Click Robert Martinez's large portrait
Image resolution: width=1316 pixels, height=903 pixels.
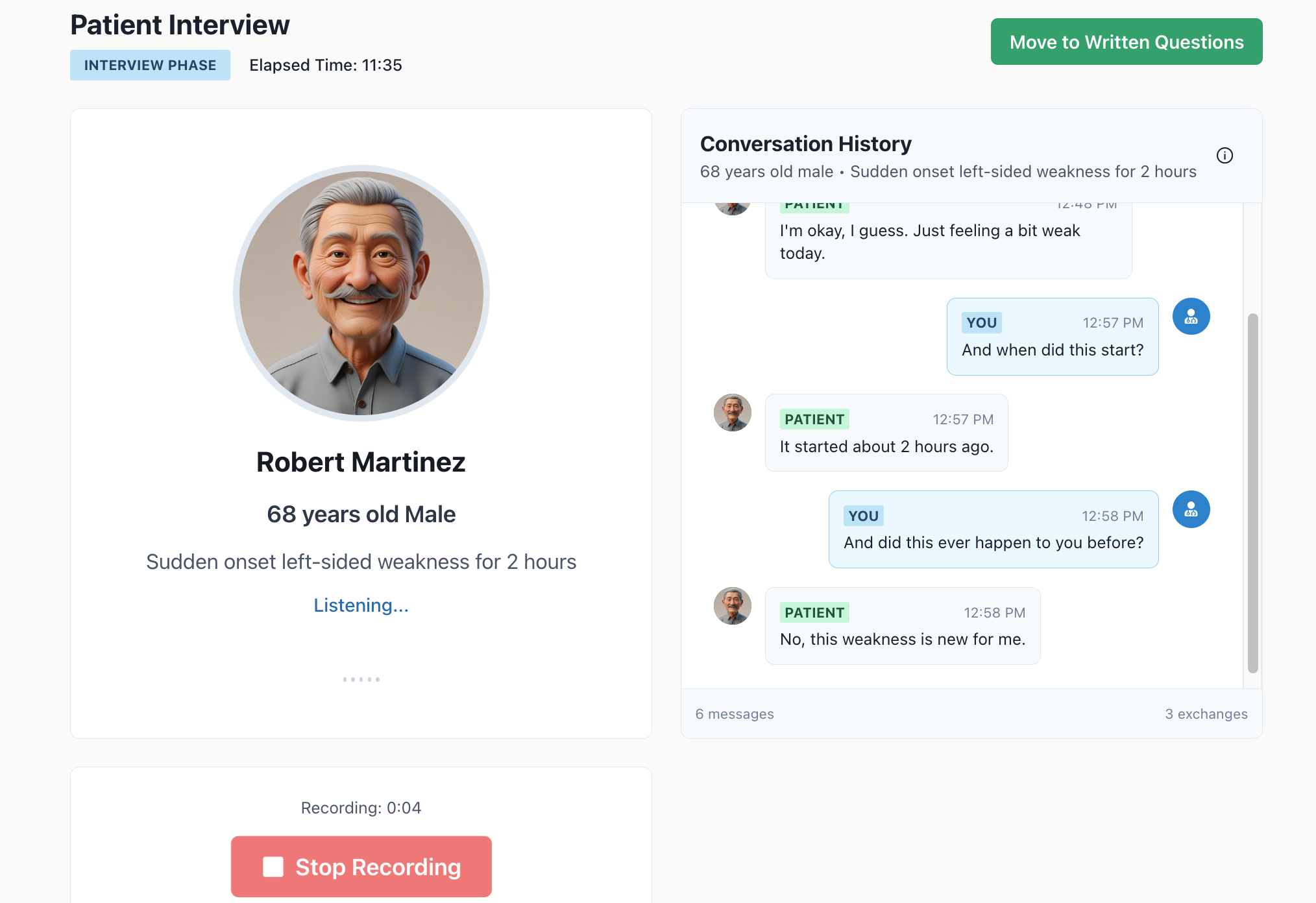[x=361, y=293]
